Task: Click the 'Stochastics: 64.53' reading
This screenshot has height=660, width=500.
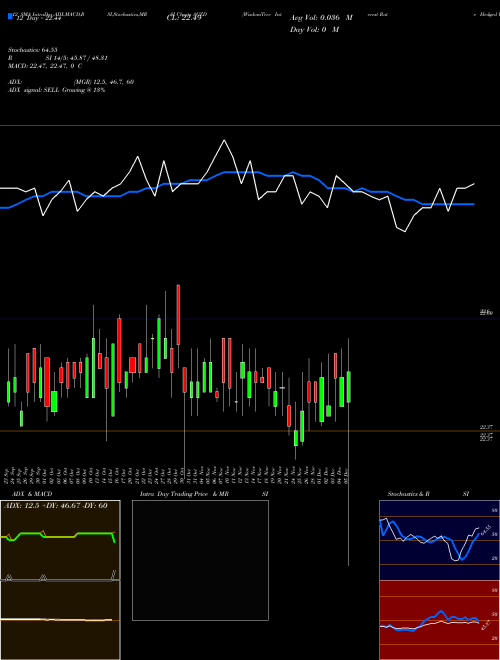Action: [x=33, y=50]
